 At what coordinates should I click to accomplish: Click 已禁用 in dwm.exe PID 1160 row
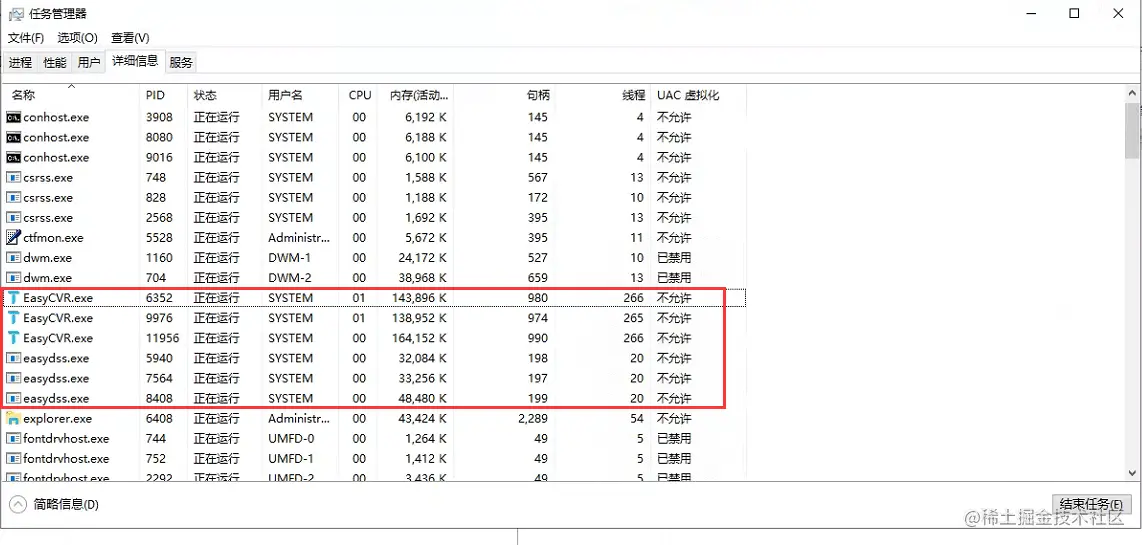pos(674,258)
